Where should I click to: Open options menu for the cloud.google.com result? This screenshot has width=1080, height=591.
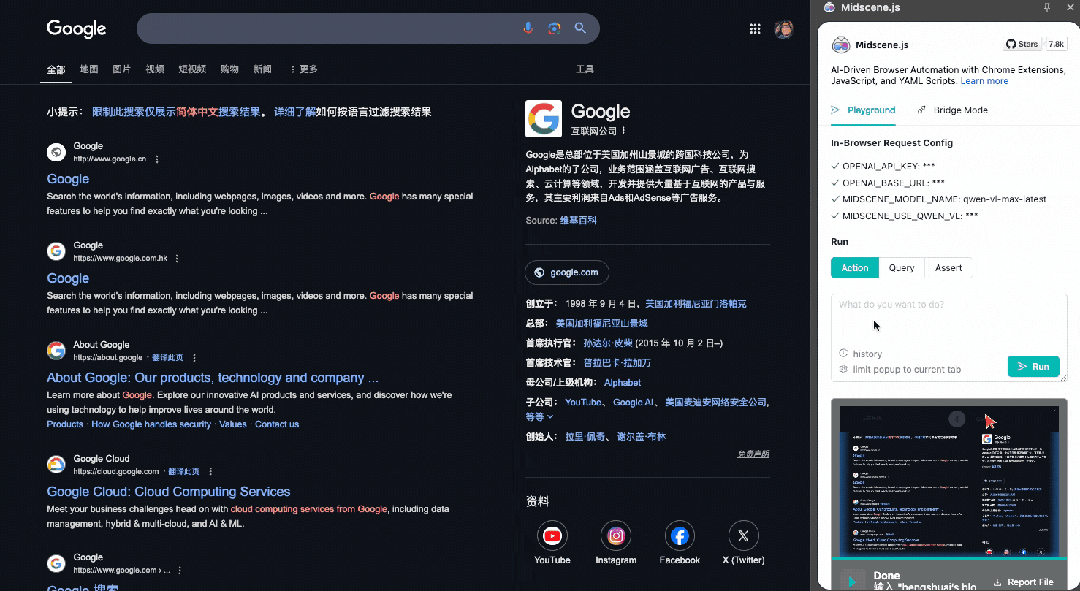pos(210,472)
